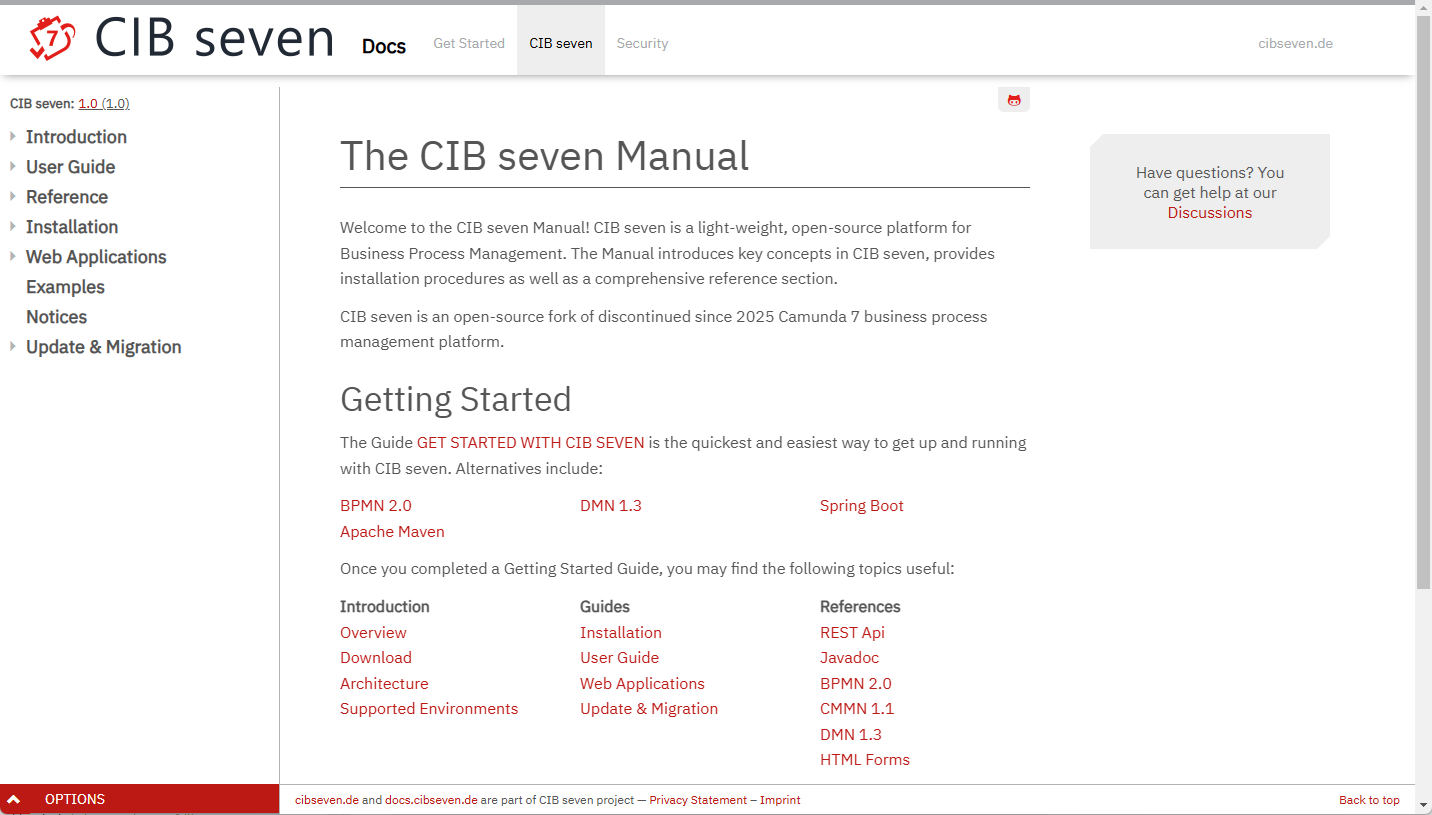This screenshot has width=1432, height=815.
Task: Select Examples in the sidebar
Action: pyautogui.click(x=64, y=287)
